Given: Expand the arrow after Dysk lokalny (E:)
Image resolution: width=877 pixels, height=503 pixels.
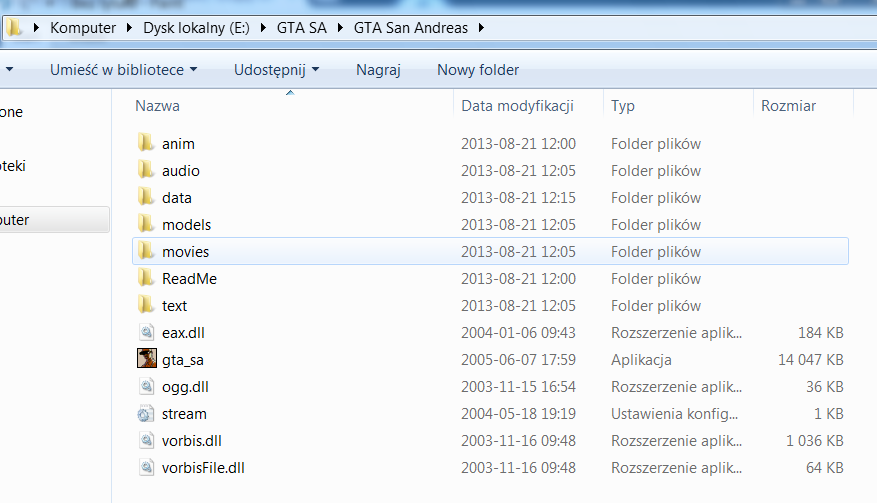Looking at the screenshot, I should coord(263,27).
